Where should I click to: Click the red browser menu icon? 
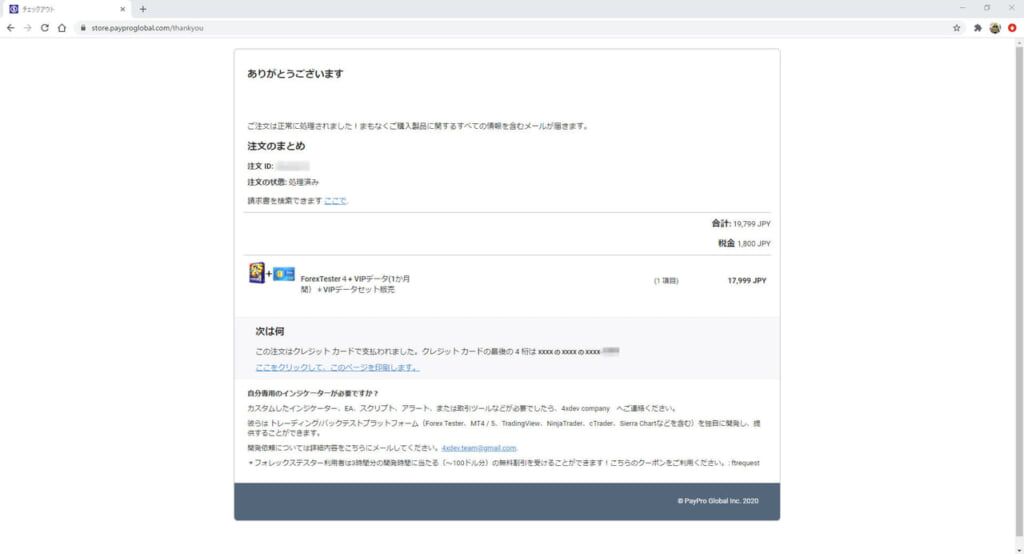coord(1012,28)
